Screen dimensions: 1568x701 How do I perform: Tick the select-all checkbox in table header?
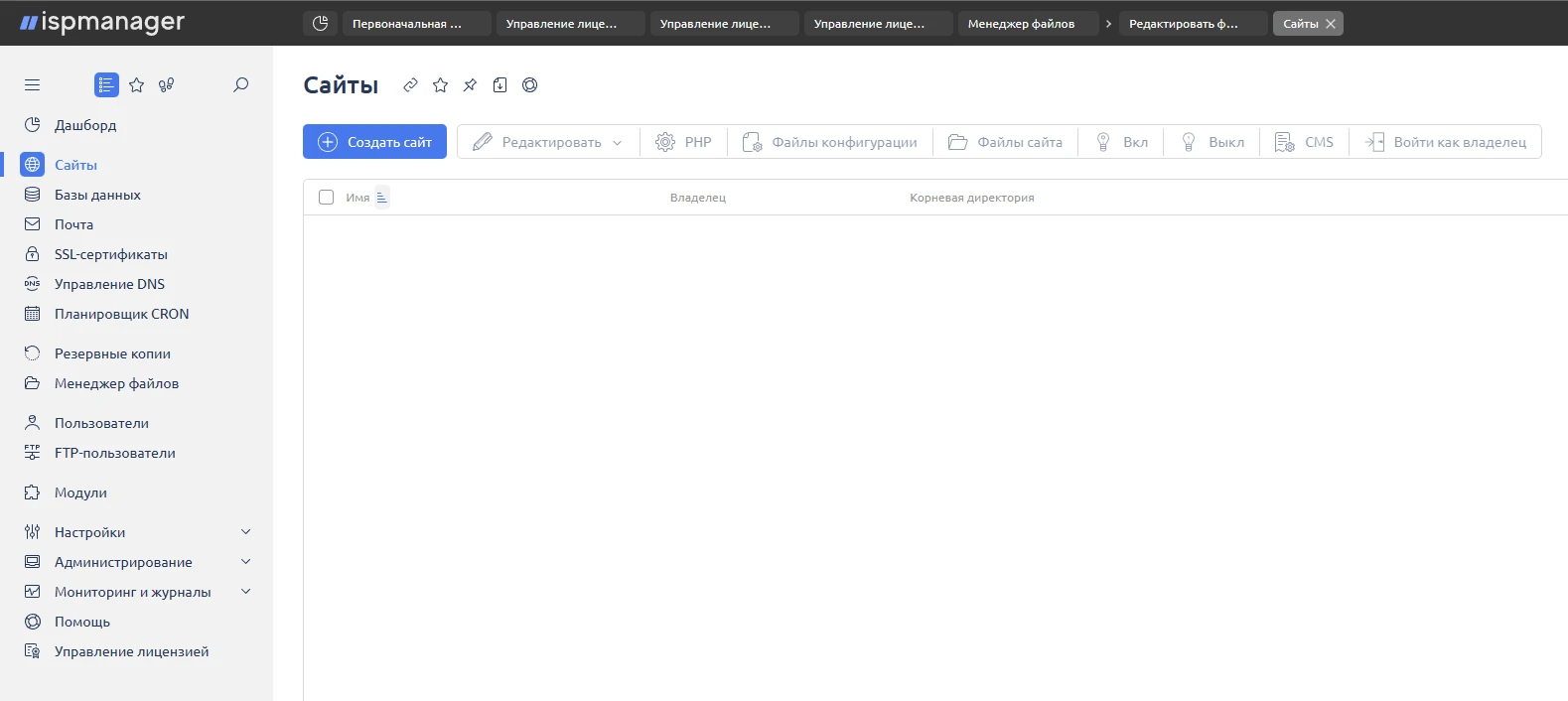(326, 198)
